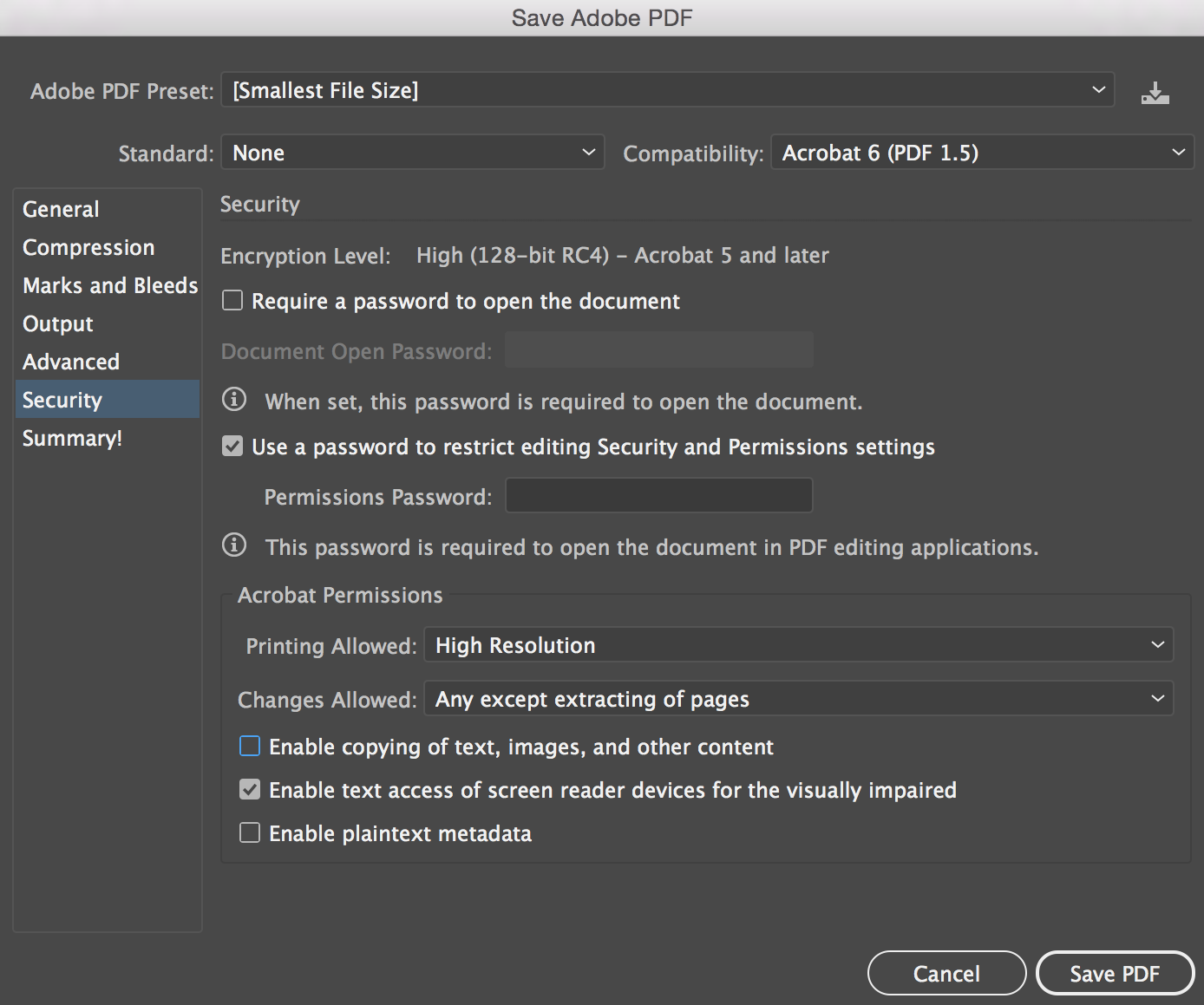
Task: Enable Require a password to open the document
Action: pyautogui.click(x=232, y=300)
